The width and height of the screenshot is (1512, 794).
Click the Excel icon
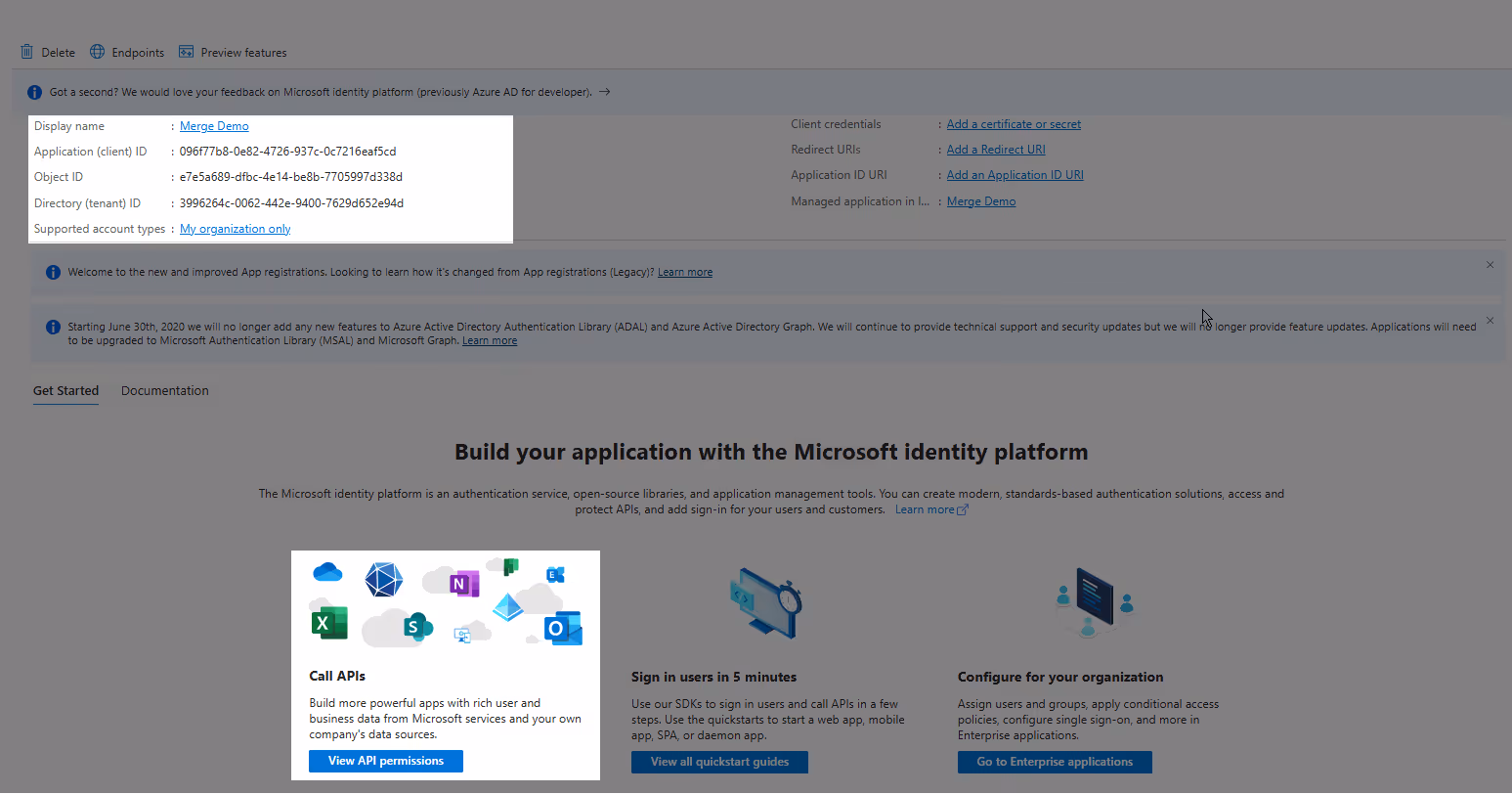[x=329, y=622]
